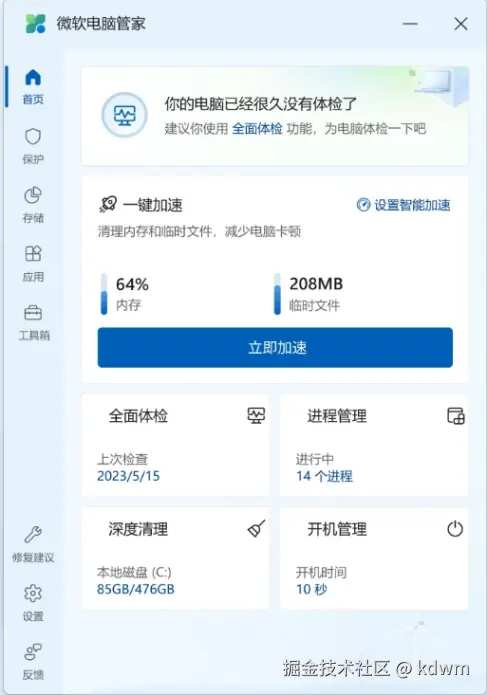Click the 208MB temporary files bar

(277, 294)
